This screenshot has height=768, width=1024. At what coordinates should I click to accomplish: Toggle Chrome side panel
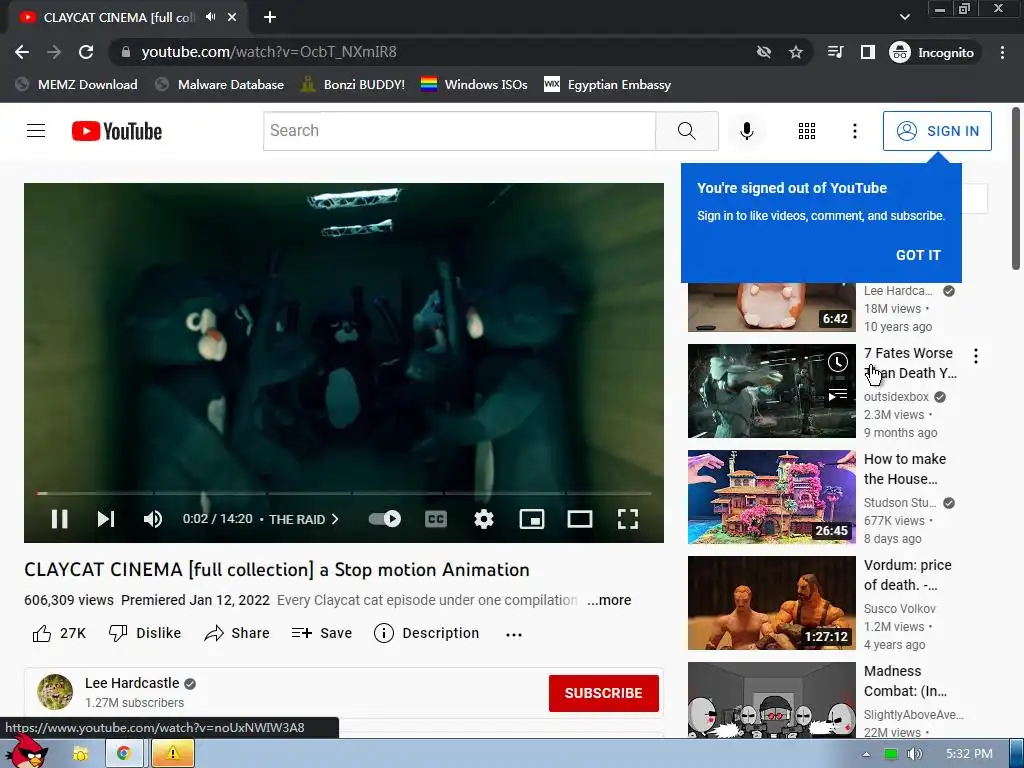(867, 52)
